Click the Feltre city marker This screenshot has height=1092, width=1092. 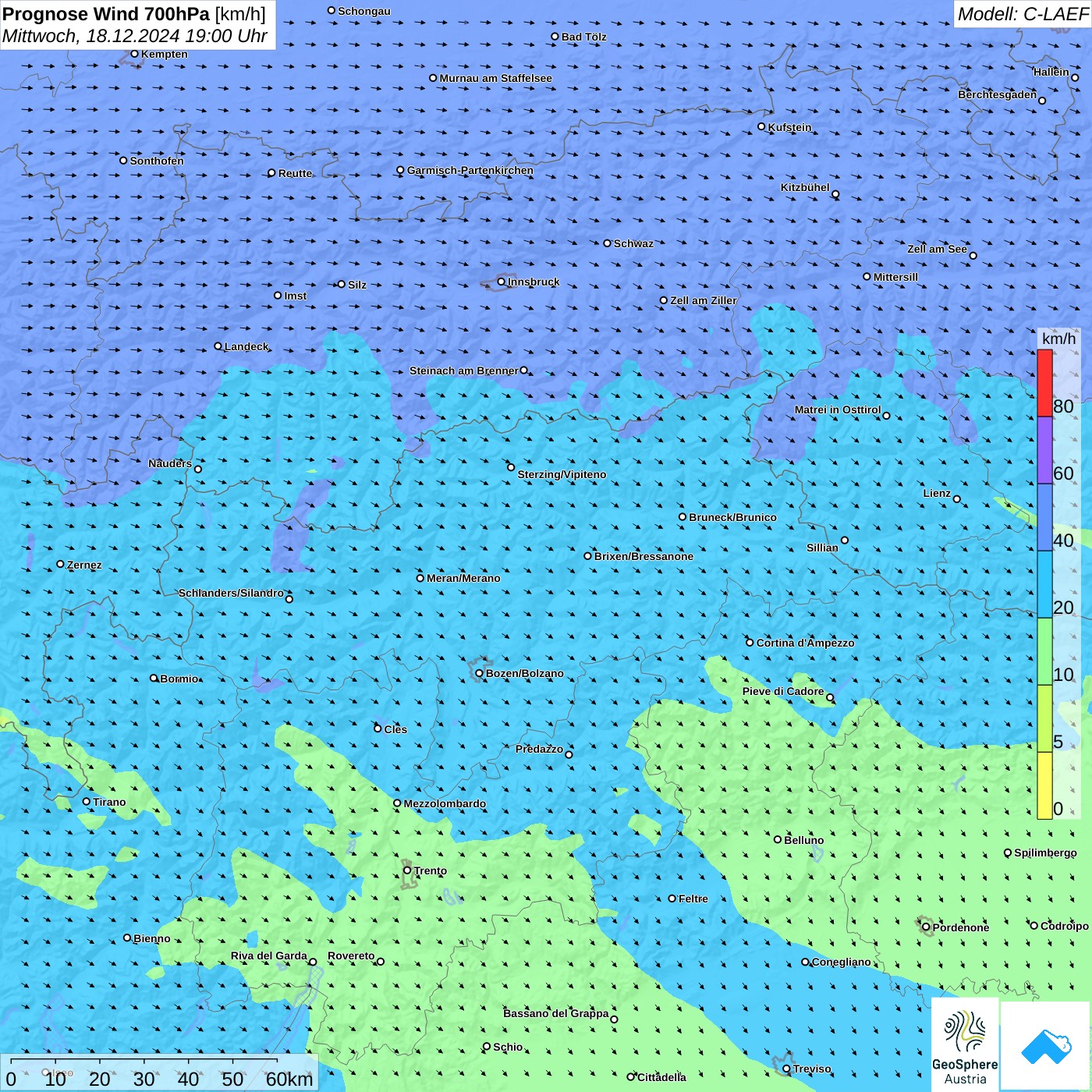(672, 899)
